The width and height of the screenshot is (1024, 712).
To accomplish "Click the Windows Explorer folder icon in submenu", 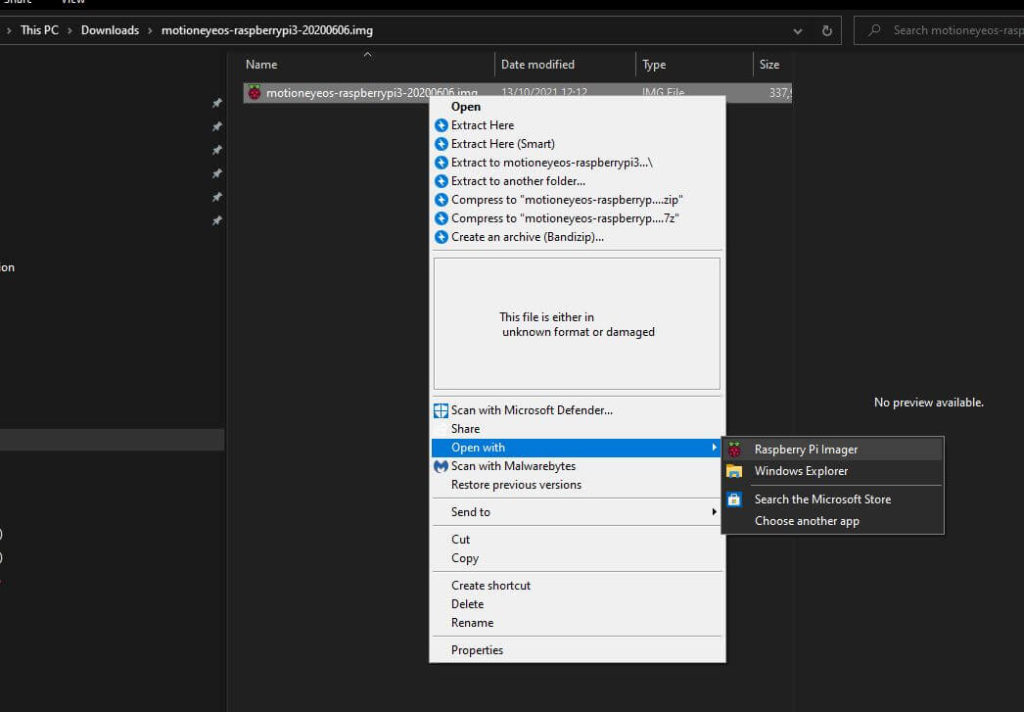I will pyautogui.click(x=735, y=471).
